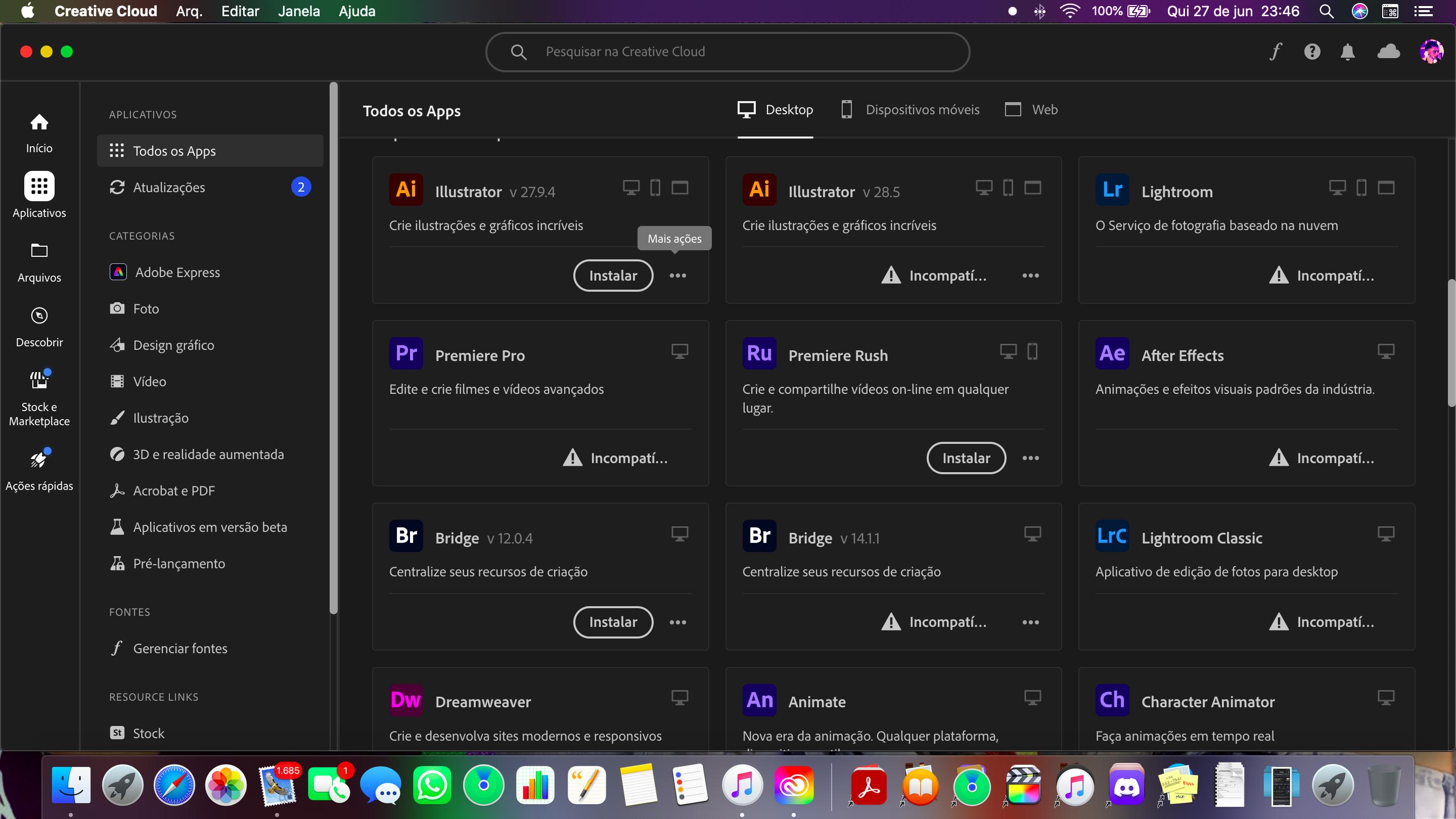Open Stock e Marketplace
1456x819 pixels.
click(39, 396)
